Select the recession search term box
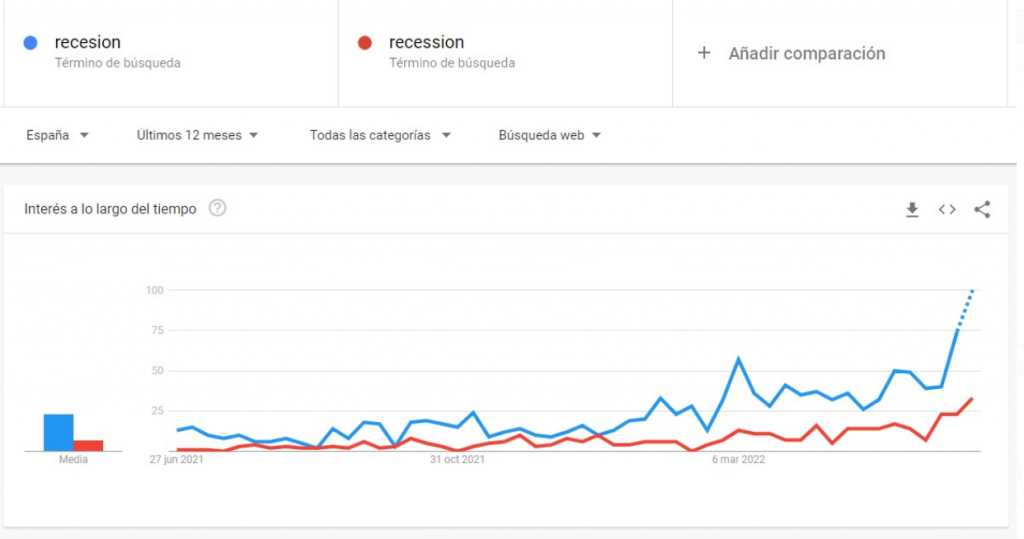The height and width of the screenshot is (539, 1024). click(x=505, y=52)
